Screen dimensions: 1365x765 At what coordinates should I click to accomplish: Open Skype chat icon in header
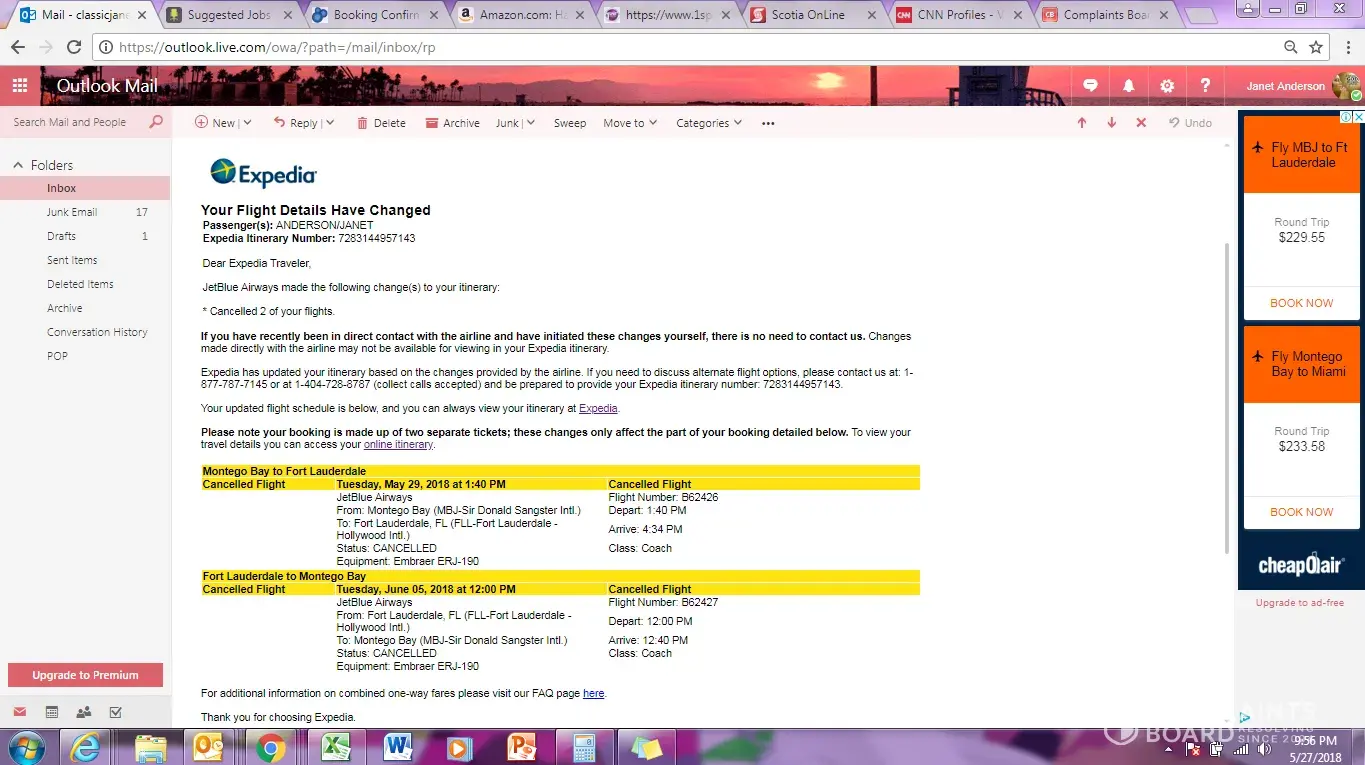pyautogui.click(x=1090, y=86)
